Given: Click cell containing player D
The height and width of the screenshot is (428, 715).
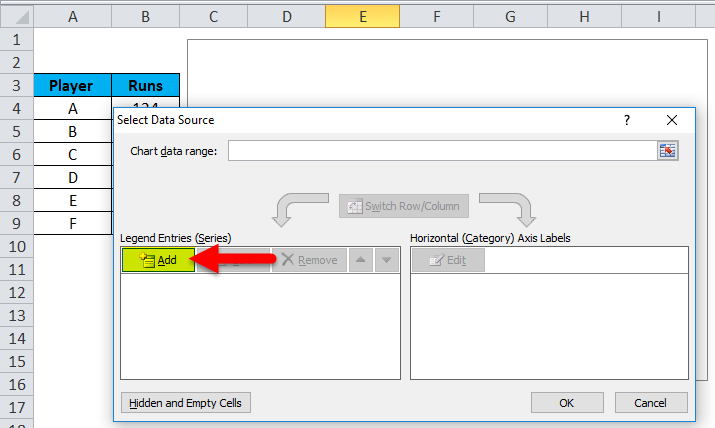Looking at the screenshot, I should click(73, 177).
